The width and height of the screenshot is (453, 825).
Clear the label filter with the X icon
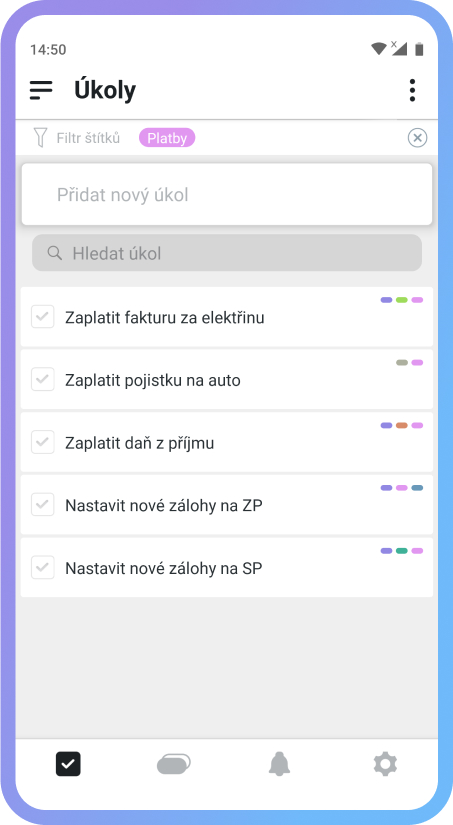coord(417,138)
